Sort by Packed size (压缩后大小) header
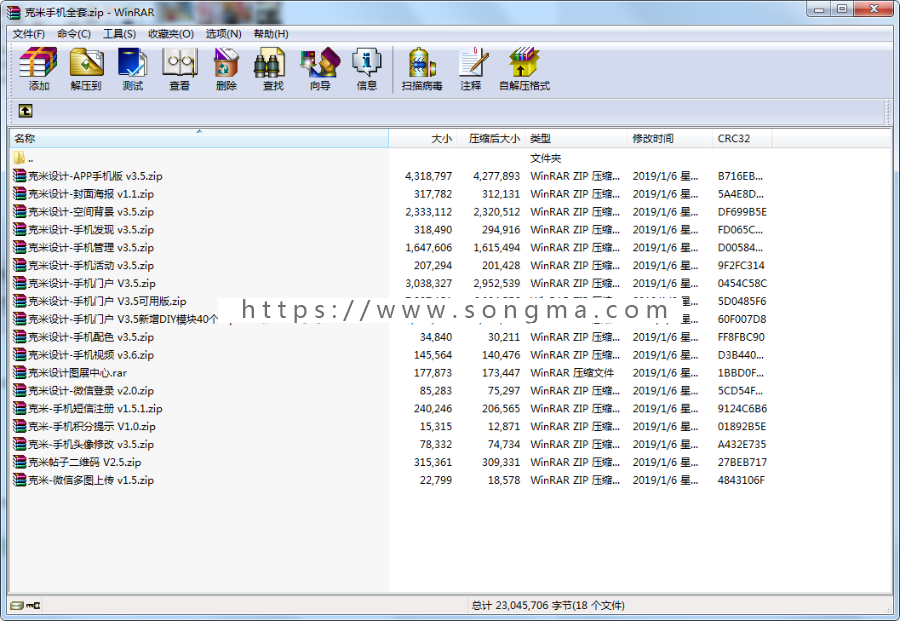Screen dimensions: 900x621 click(491, 138)
